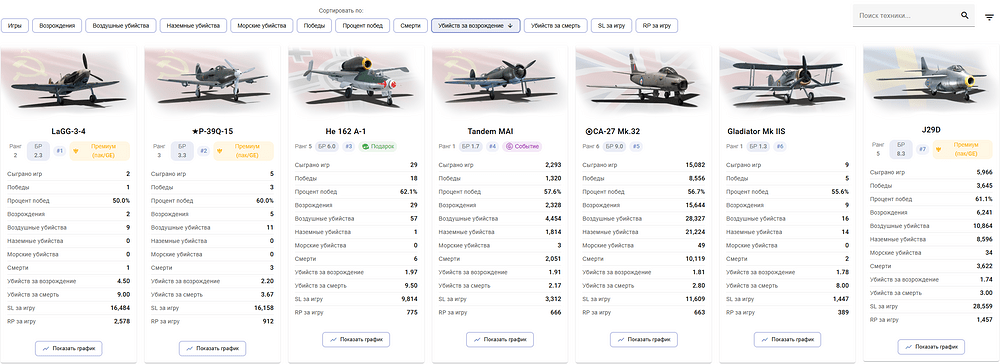Show graph for J29D

point(931,347)
